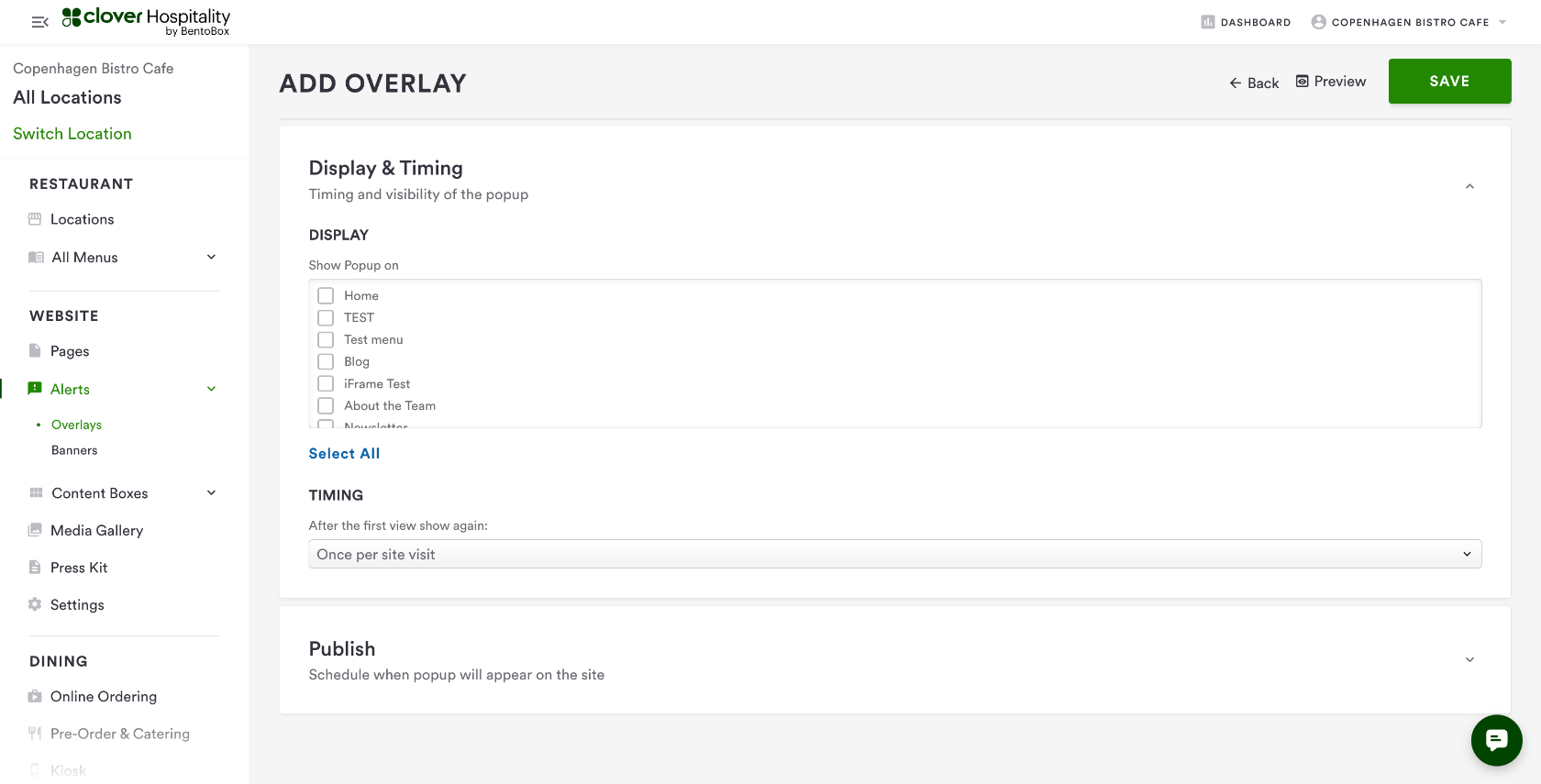Open the Copenhagen Bistro Cafe account menu
1541x784 pixels.
[x=1410, y=22]
